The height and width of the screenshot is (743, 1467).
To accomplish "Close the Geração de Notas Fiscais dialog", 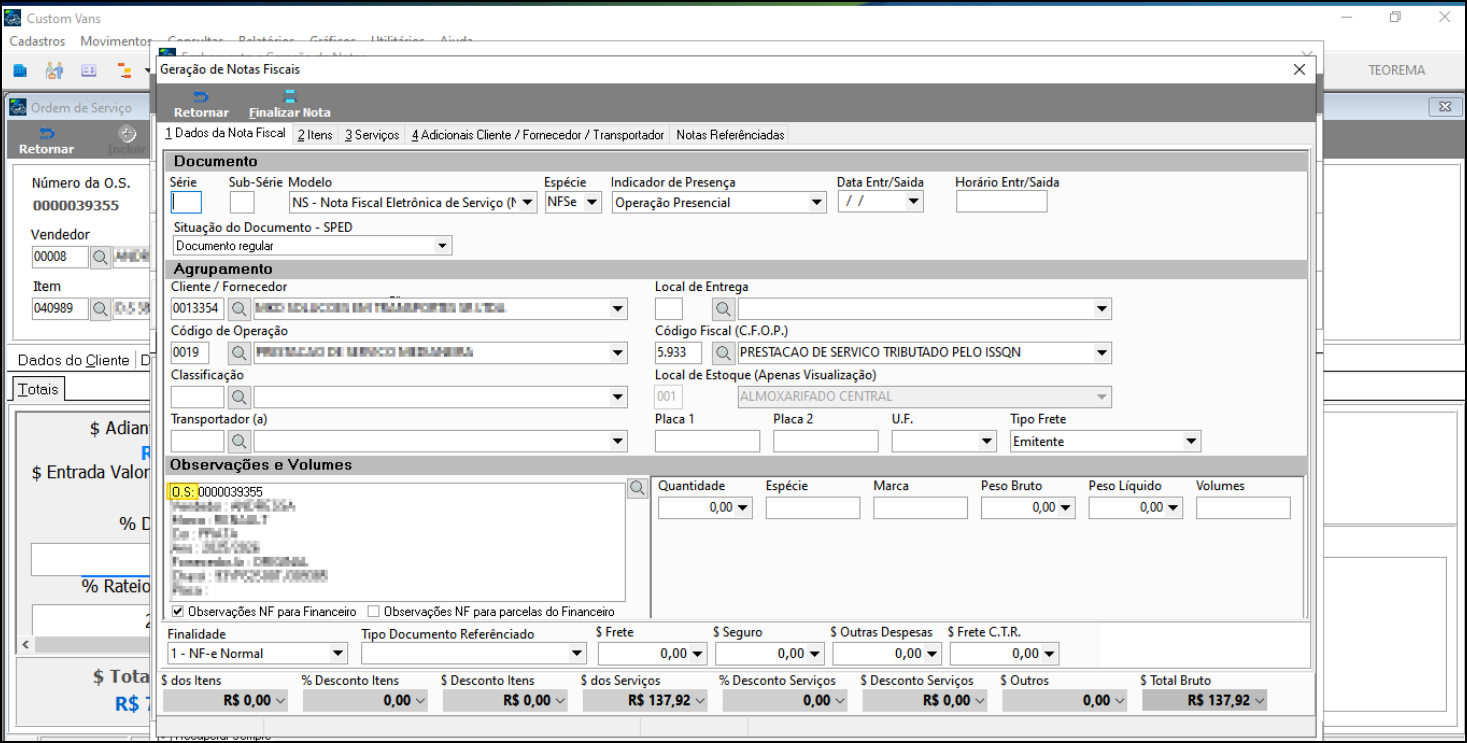I will (1299, 69).
